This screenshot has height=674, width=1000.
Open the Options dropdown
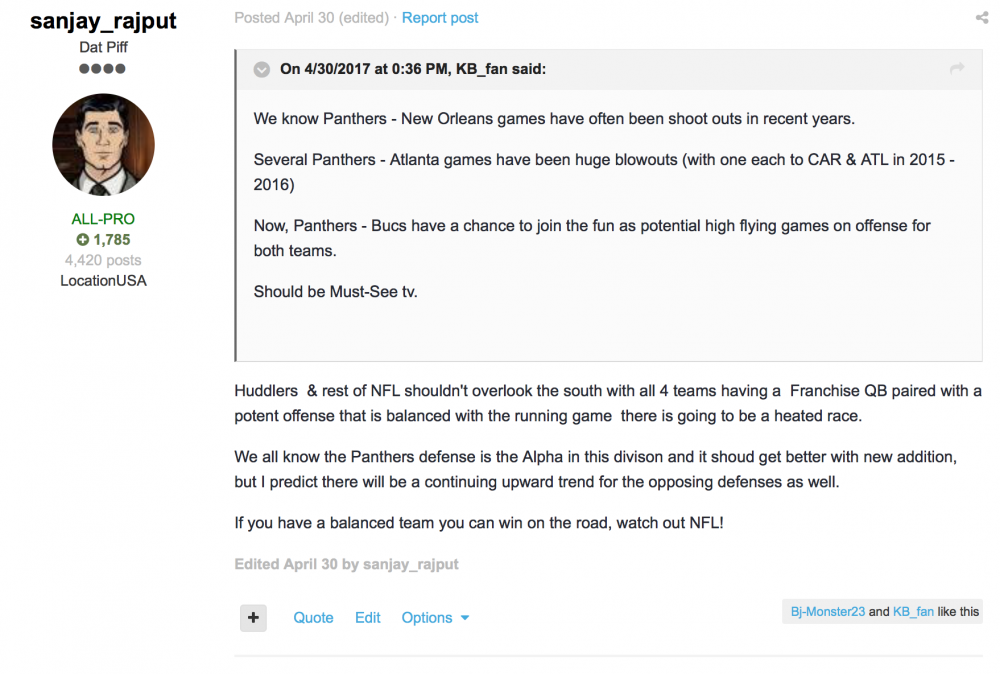435,618
